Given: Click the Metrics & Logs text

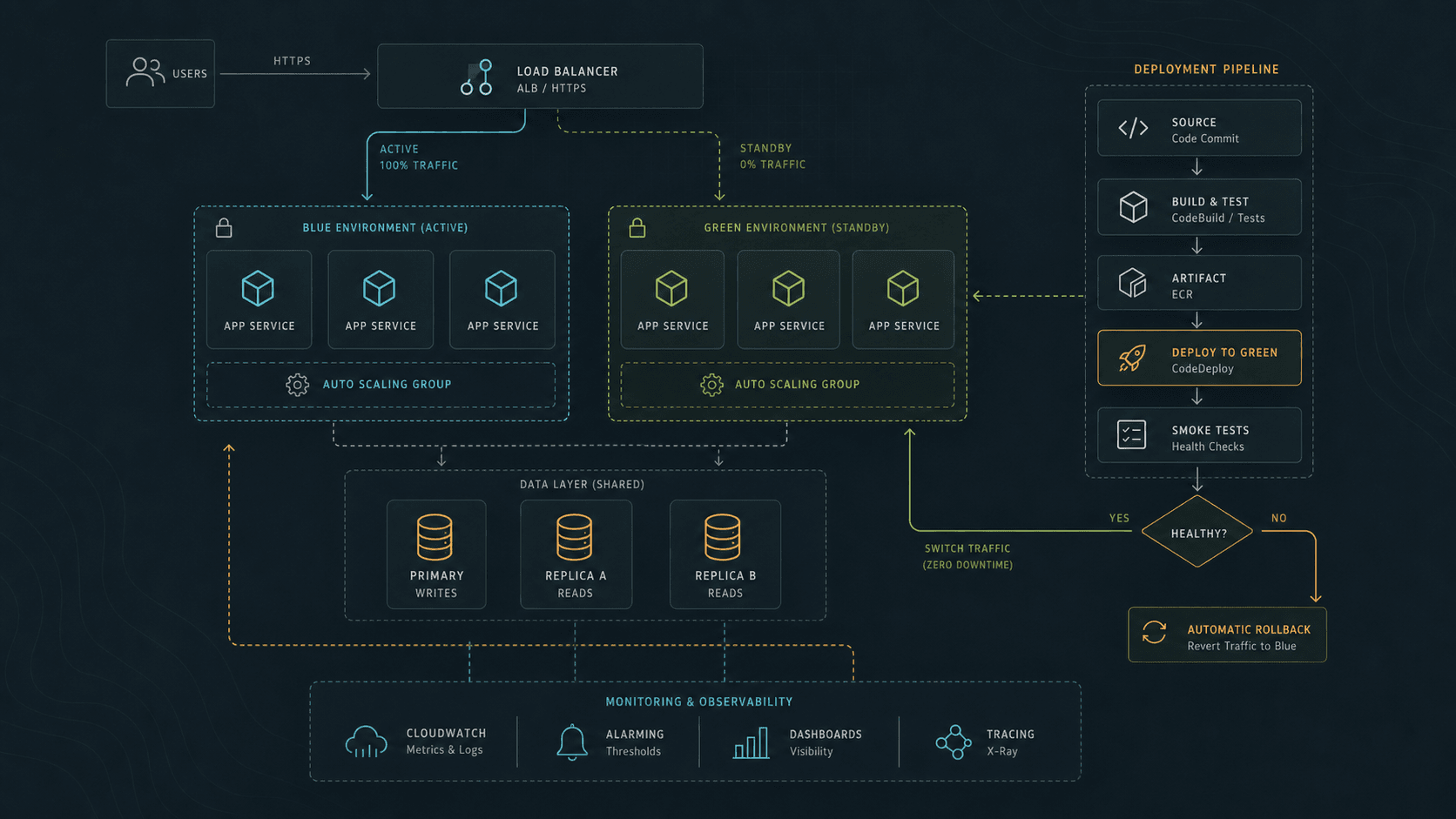Looking at the screenshot, I should [x=444, y=750].
